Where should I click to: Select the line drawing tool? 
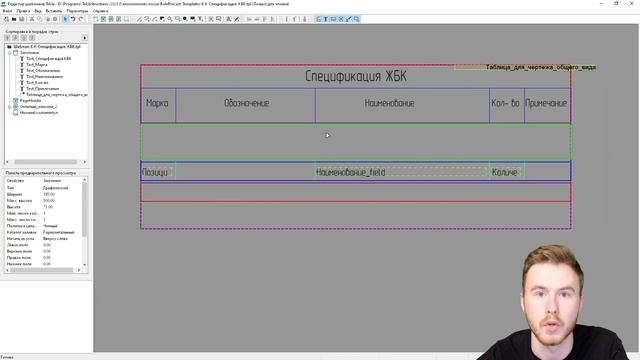(x=139, y=19)
